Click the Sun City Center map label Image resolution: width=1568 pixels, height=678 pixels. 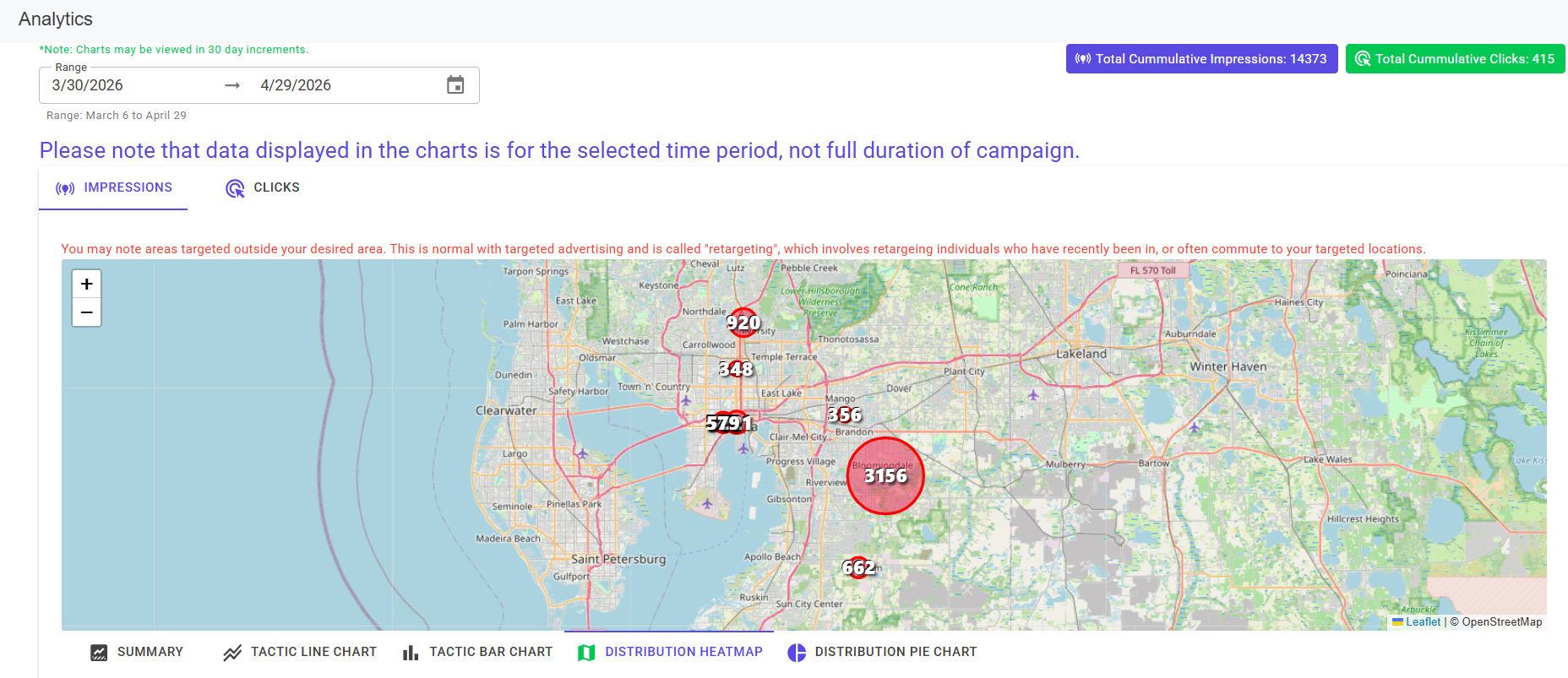click(809, 604)
